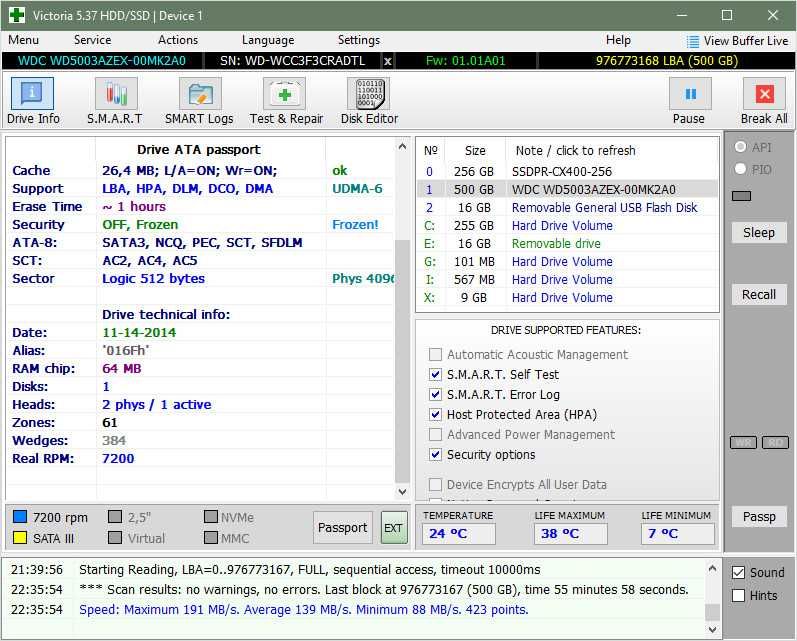Select C: 255 GB Hard Drive Volume
The image size is (797, 641).
coord(568,226)
